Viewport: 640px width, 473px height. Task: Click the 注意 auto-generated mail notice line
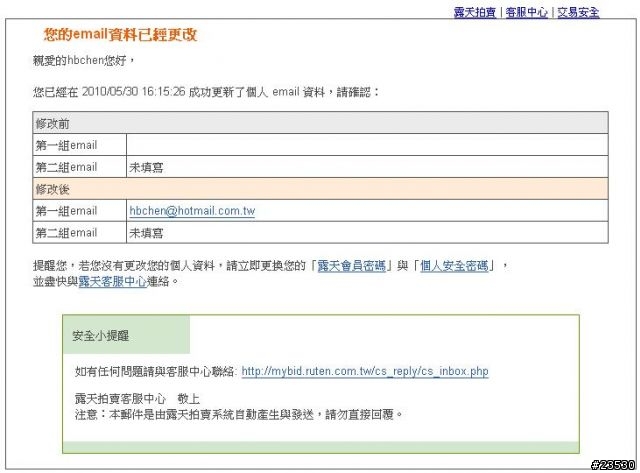(239, 415)
